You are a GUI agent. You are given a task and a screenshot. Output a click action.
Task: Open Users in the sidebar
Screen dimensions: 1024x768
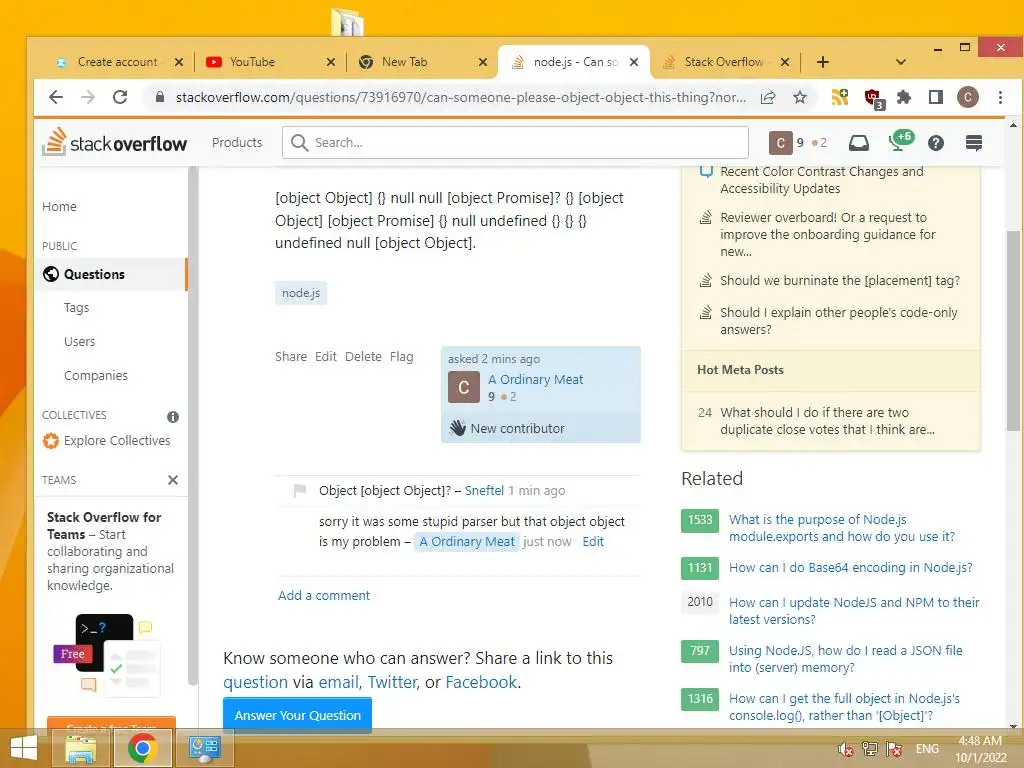tap(80, 342)
